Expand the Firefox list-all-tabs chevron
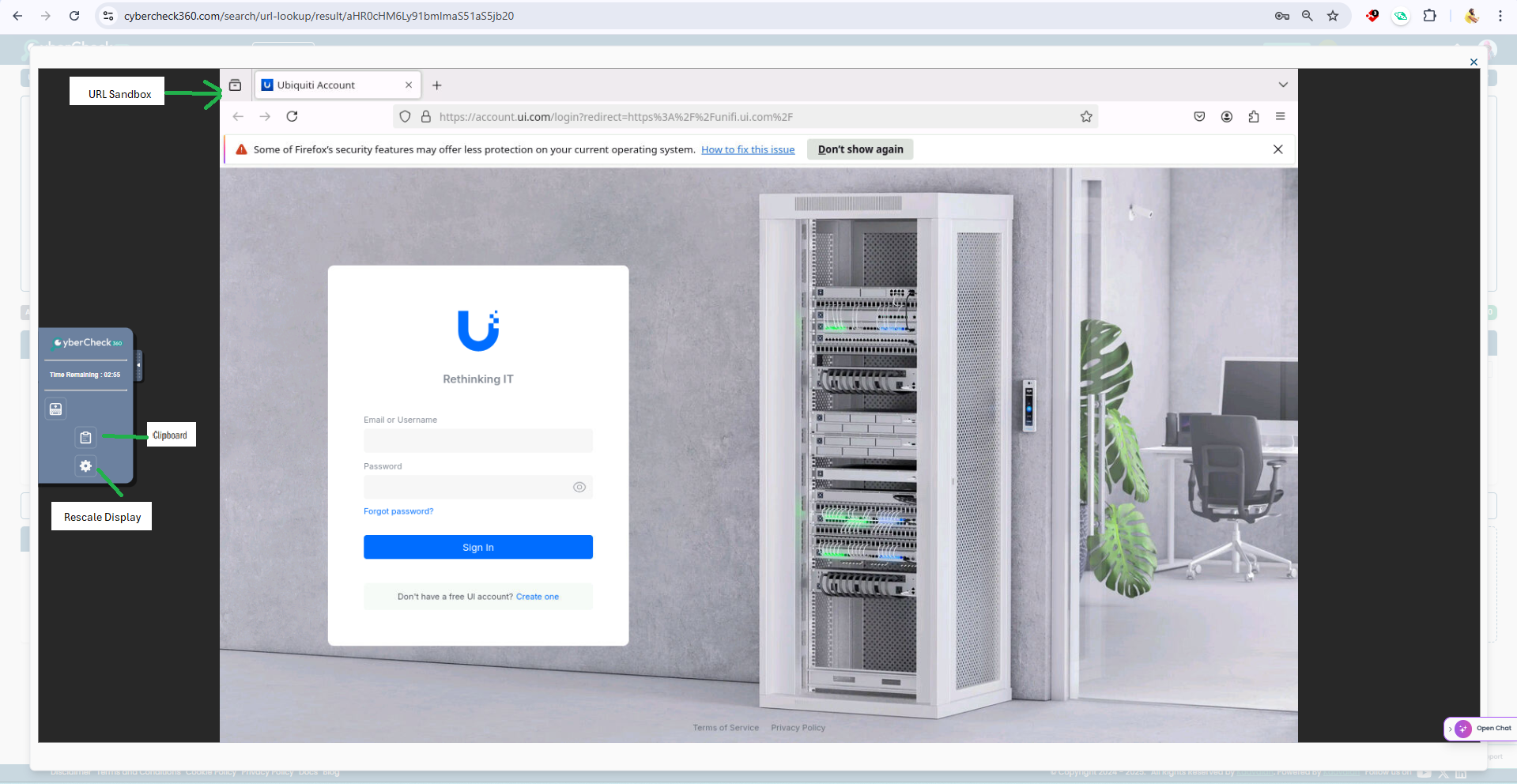Screen dimensions: 1517x784 click(1282, 85)
